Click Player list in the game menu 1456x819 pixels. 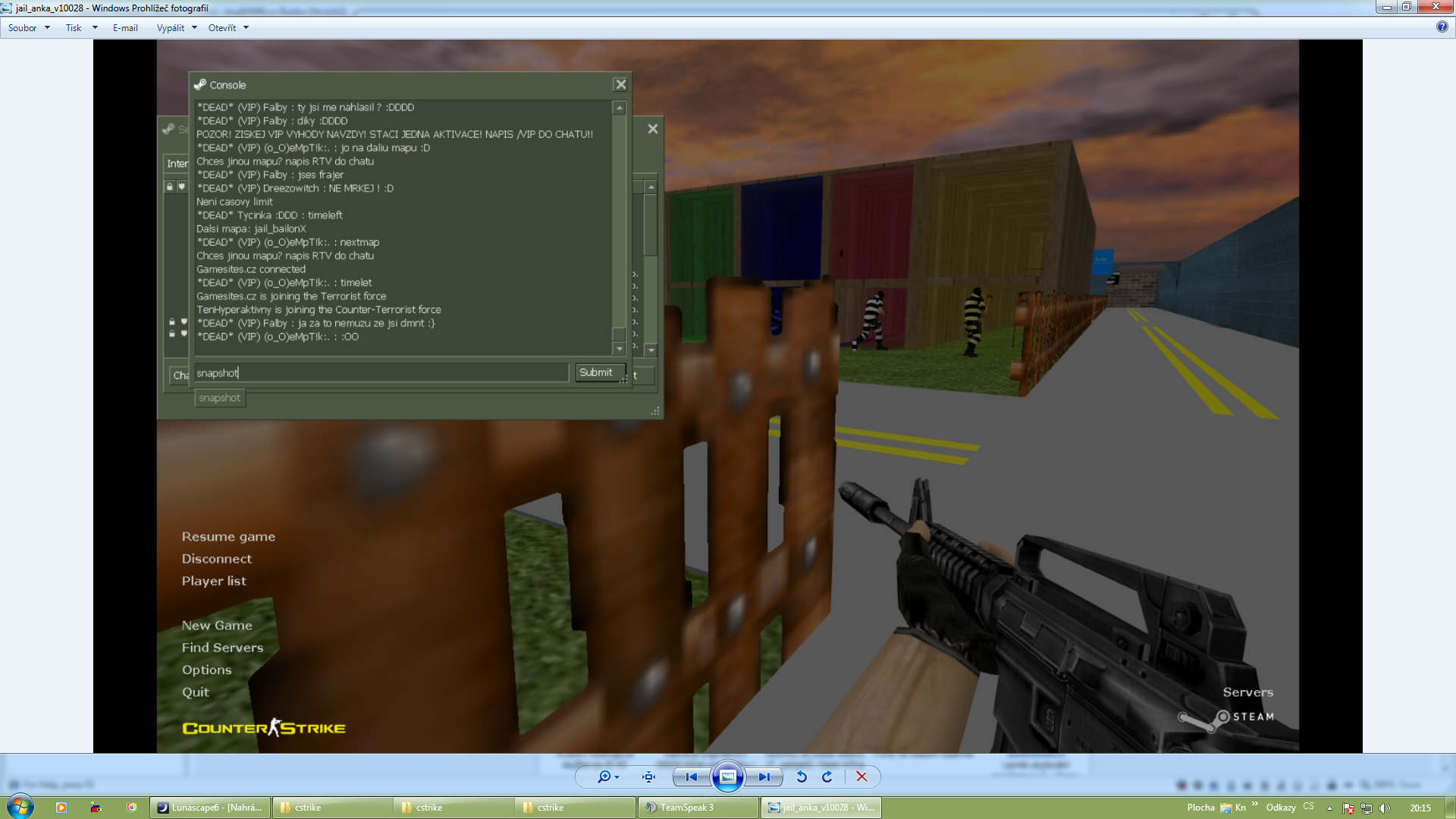(x=214, y=581)
